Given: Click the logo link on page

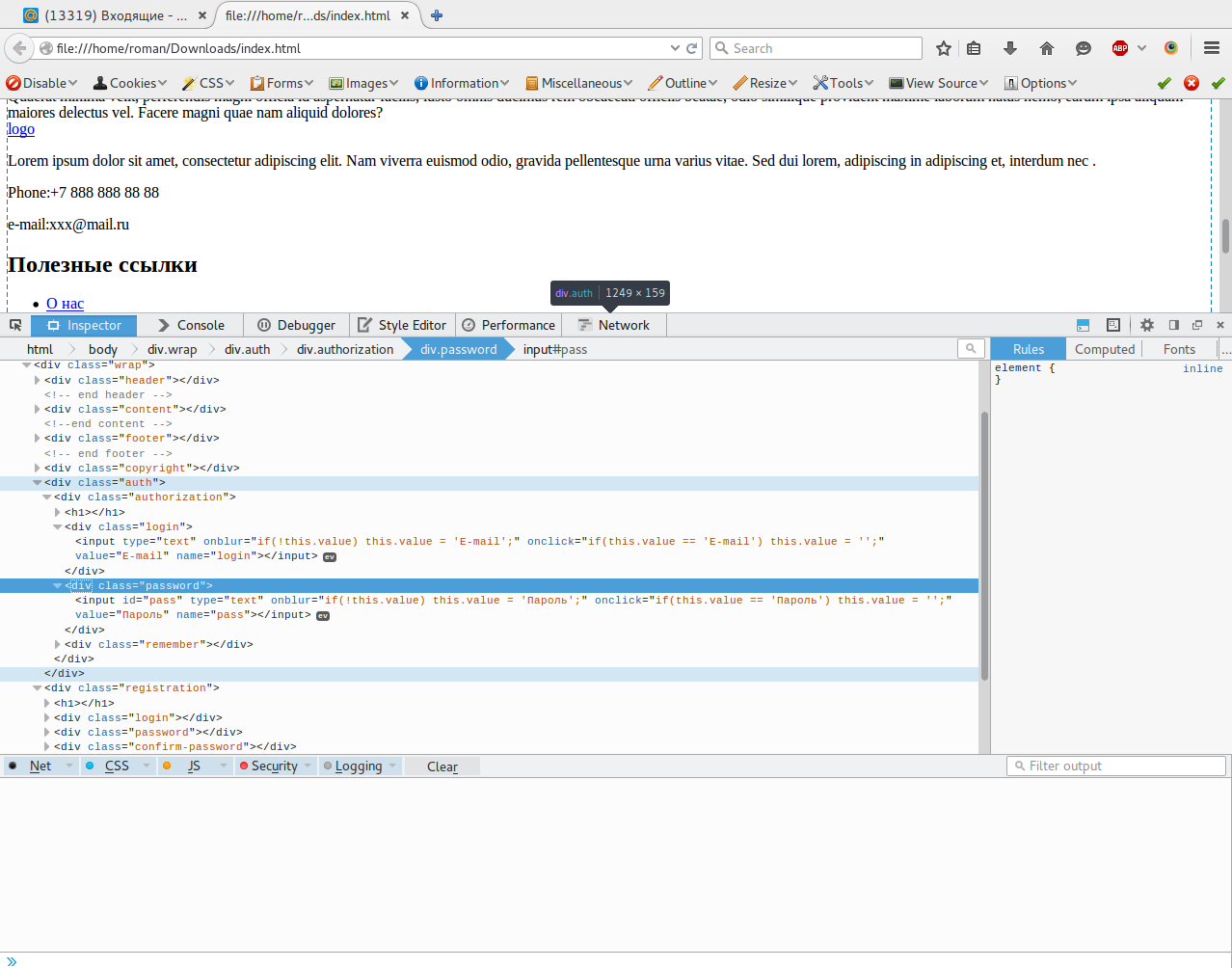Looking at the screenshot, I should (x=21, y=129).
